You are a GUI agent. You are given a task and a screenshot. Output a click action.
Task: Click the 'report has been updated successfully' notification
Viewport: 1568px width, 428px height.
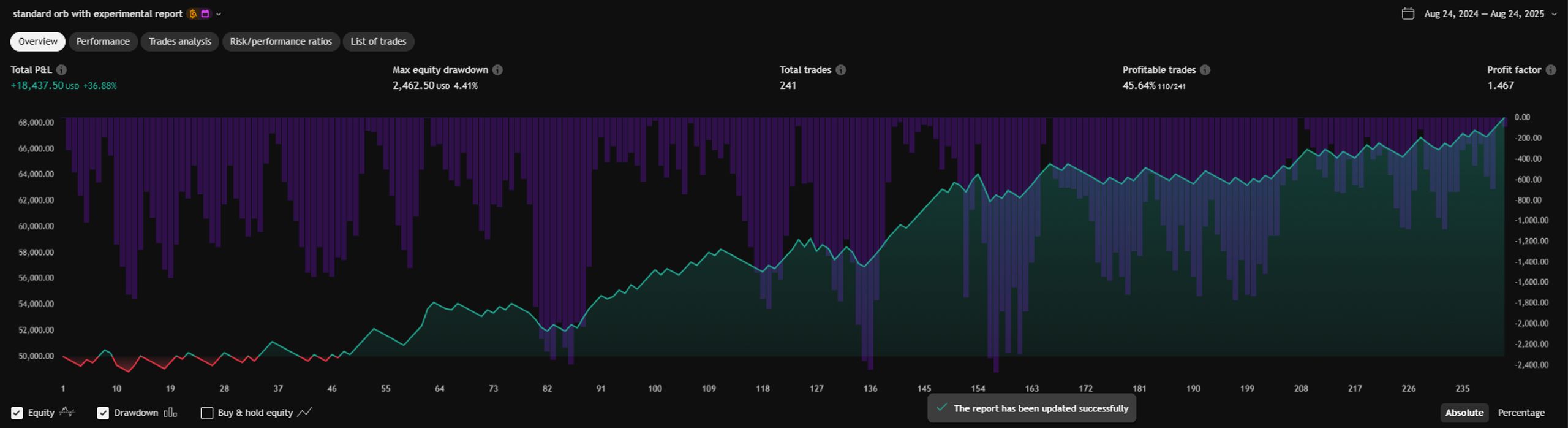pyautogui.click(x=1032, y=408)
